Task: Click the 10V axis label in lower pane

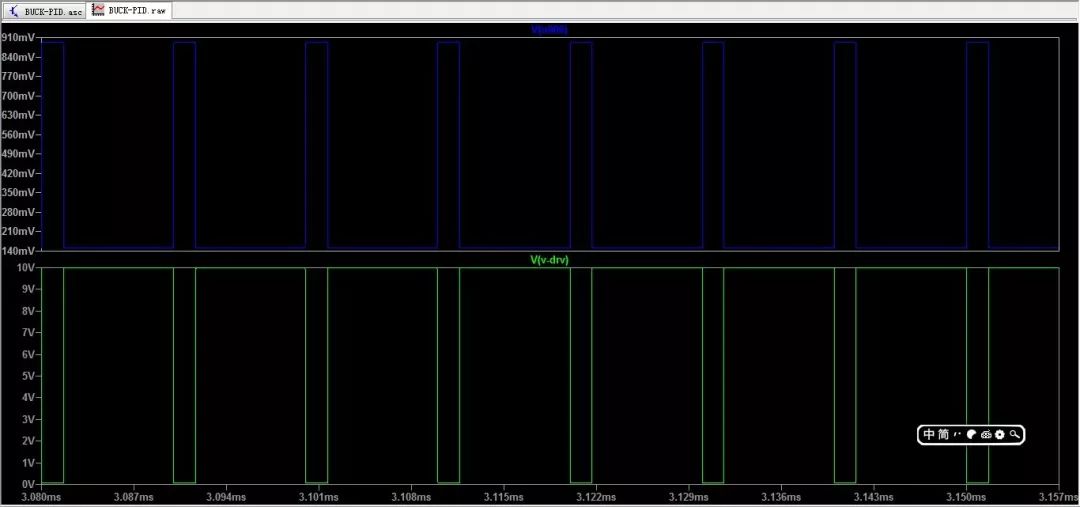Action: pyautogui.click(x=25, y=267)
